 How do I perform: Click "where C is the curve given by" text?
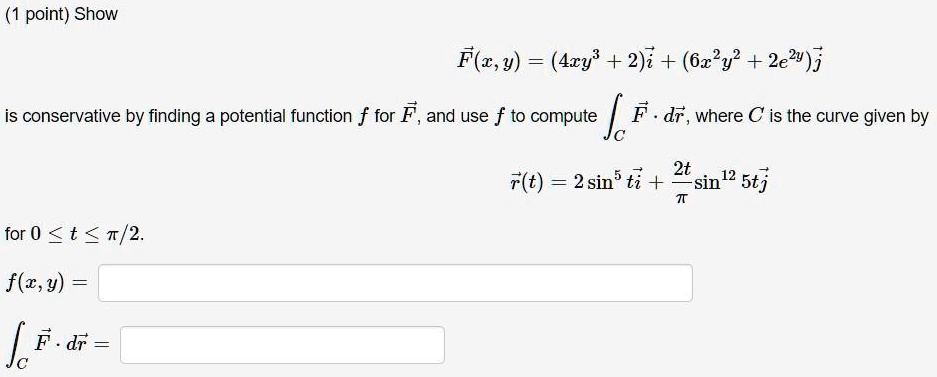tap(813, 116)
